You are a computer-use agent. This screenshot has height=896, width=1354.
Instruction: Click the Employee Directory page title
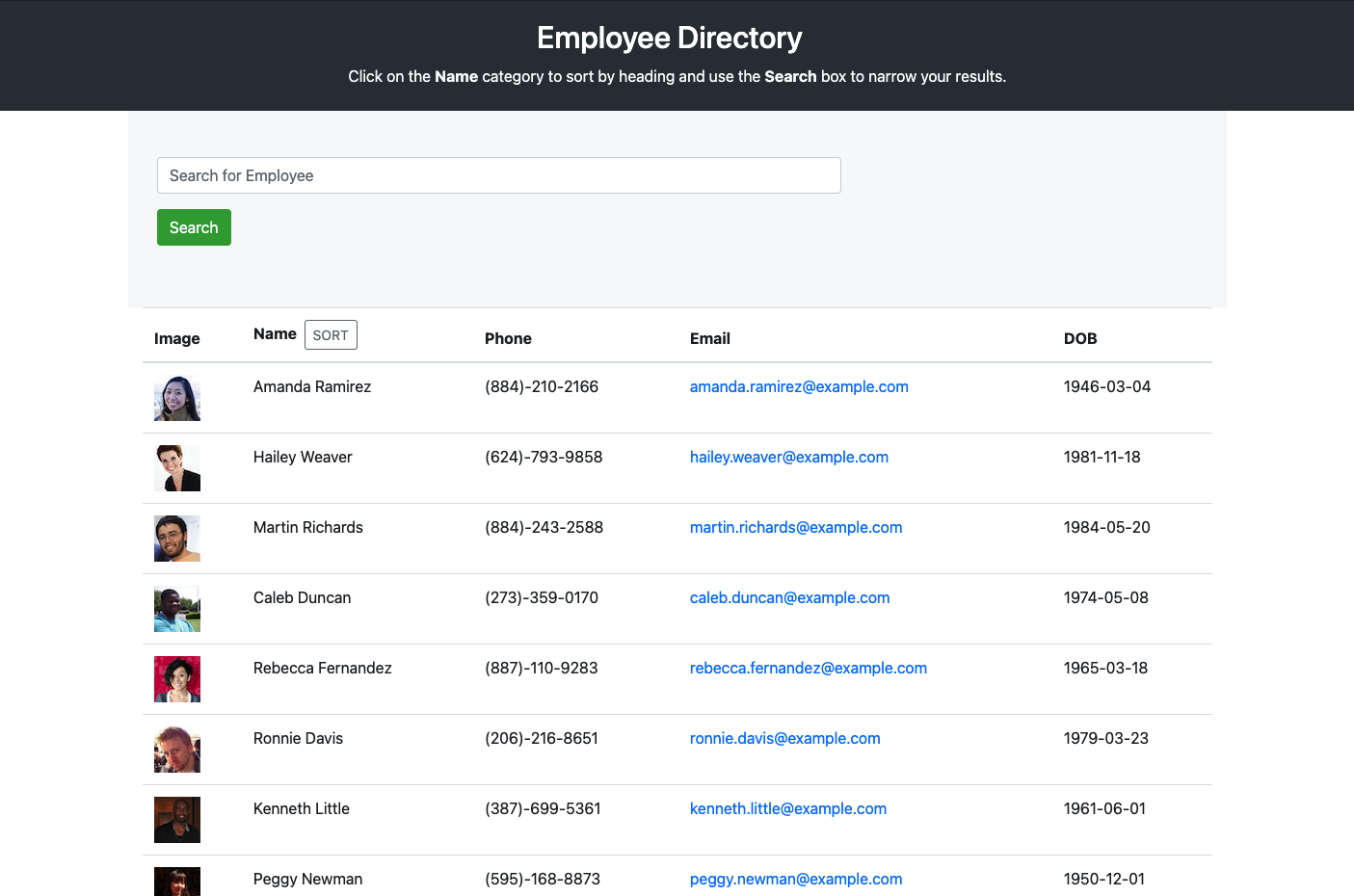tap(670, 38)
